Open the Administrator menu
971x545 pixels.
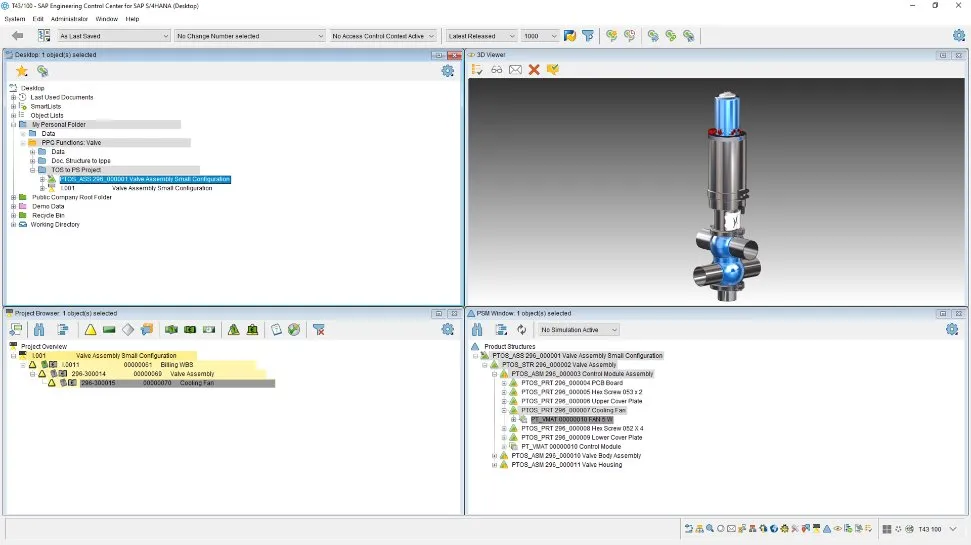(x=69, y=19)
